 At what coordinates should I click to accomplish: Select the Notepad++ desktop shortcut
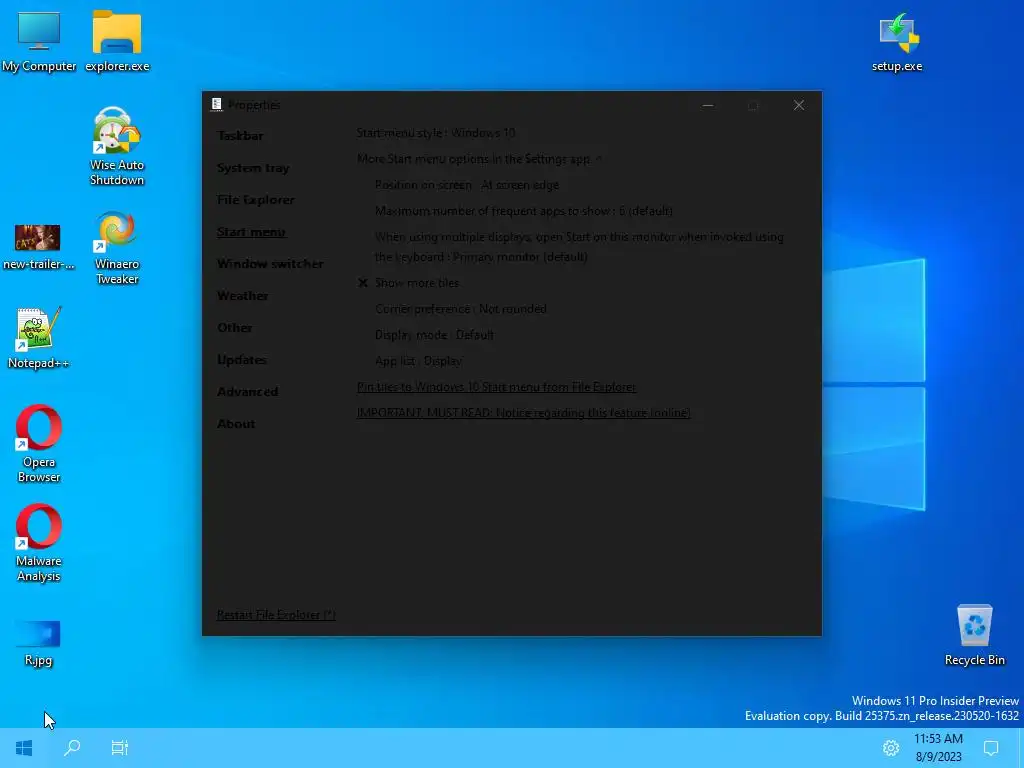click(x=38, y=338)
